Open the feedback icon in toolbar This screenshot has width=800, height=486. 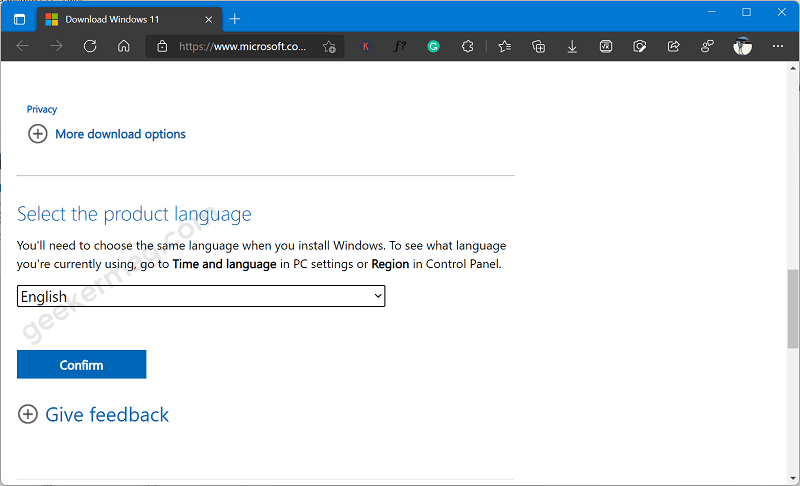coord(707,46)
